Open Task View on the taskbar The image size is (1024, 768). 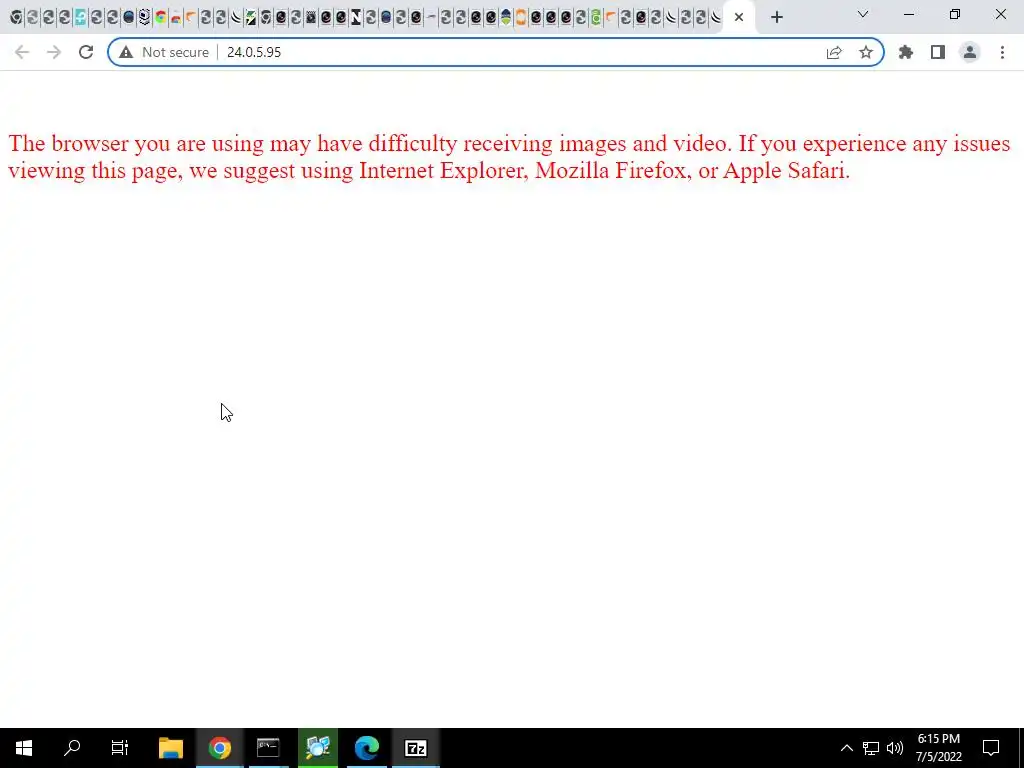pyautogui.click(x=120, y=748)
